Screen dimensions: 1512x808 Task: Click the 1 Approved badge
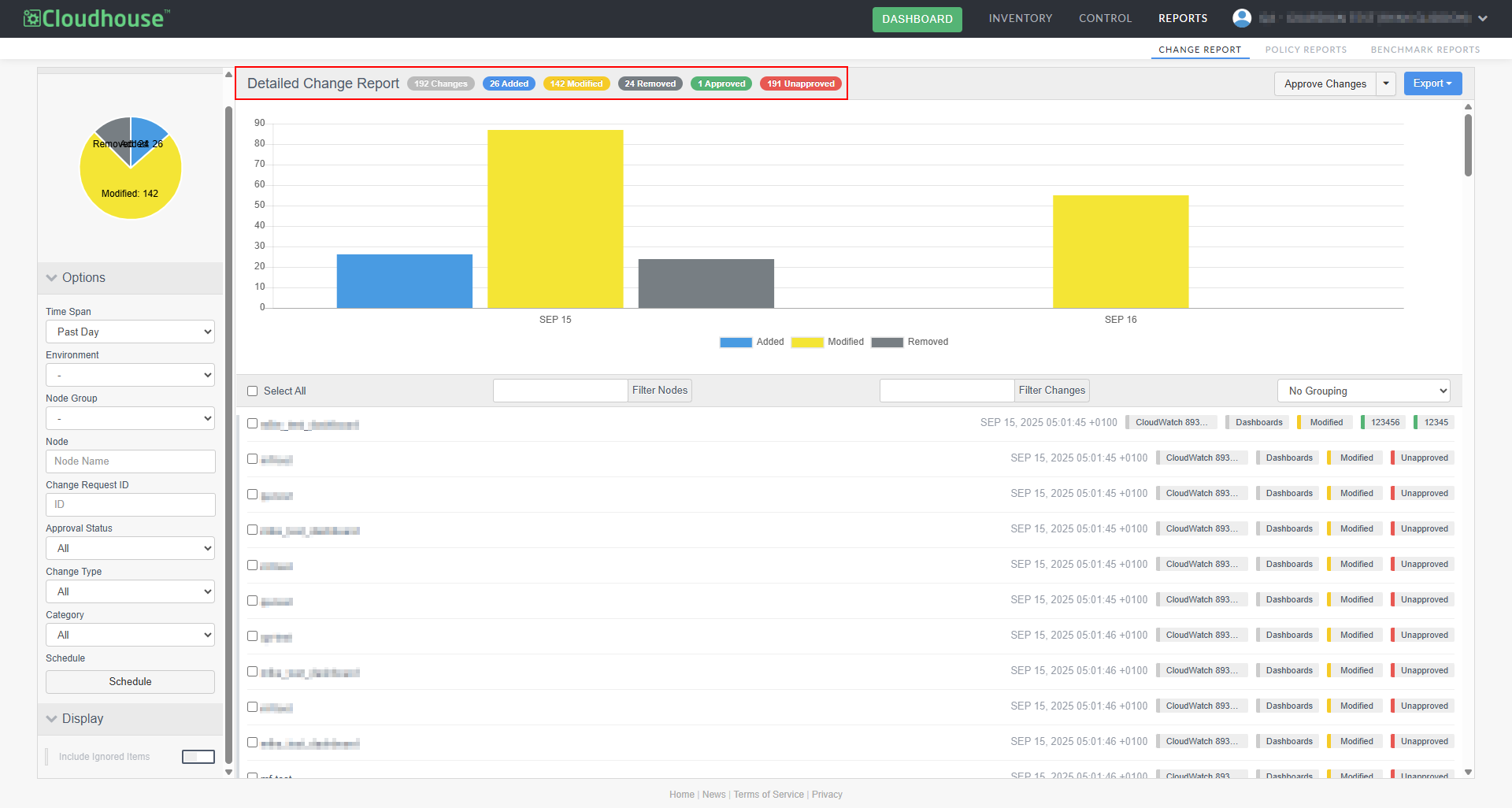click(x=721, y=83)
